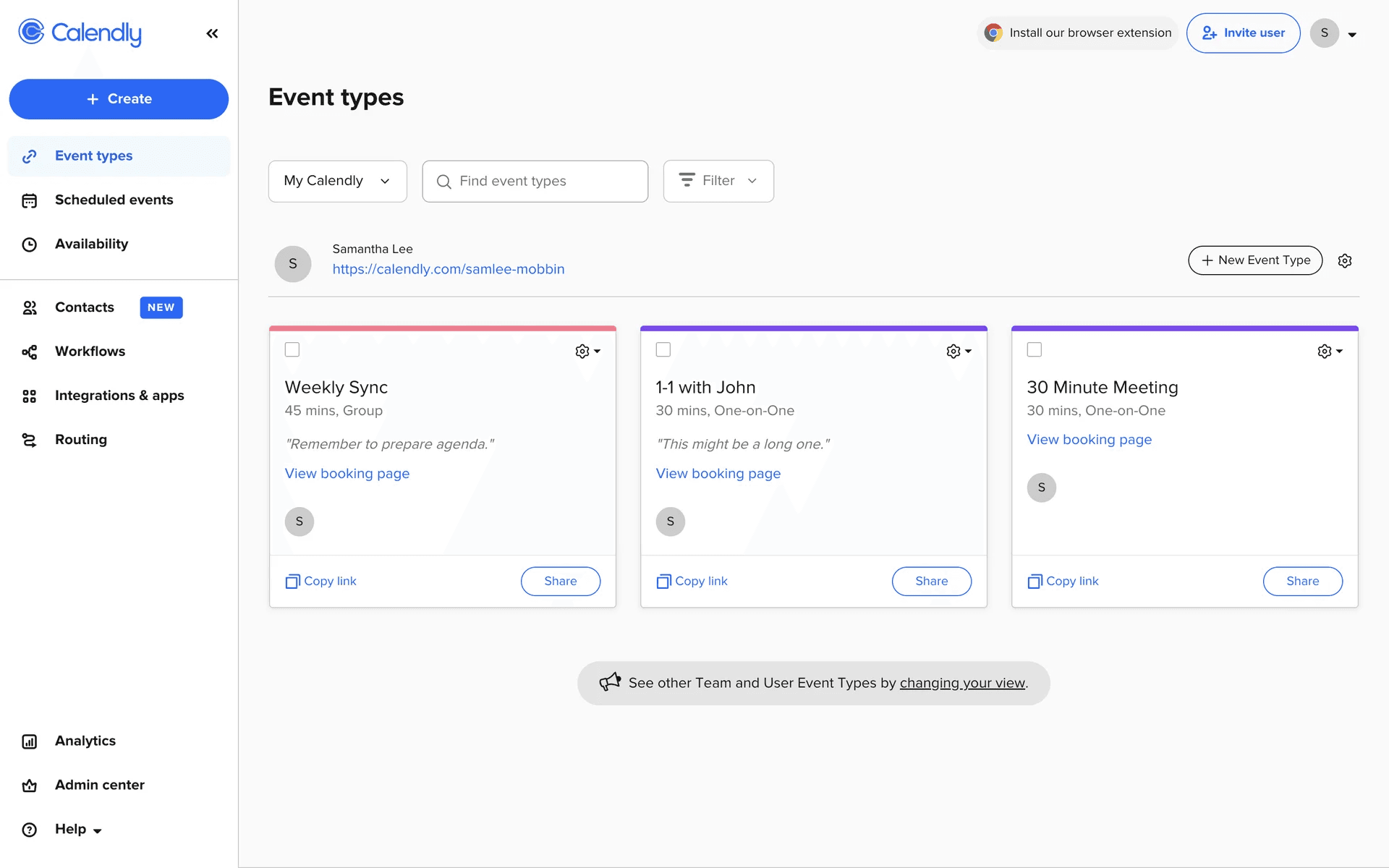Open the changing your view link

click(x=962, y=683)
